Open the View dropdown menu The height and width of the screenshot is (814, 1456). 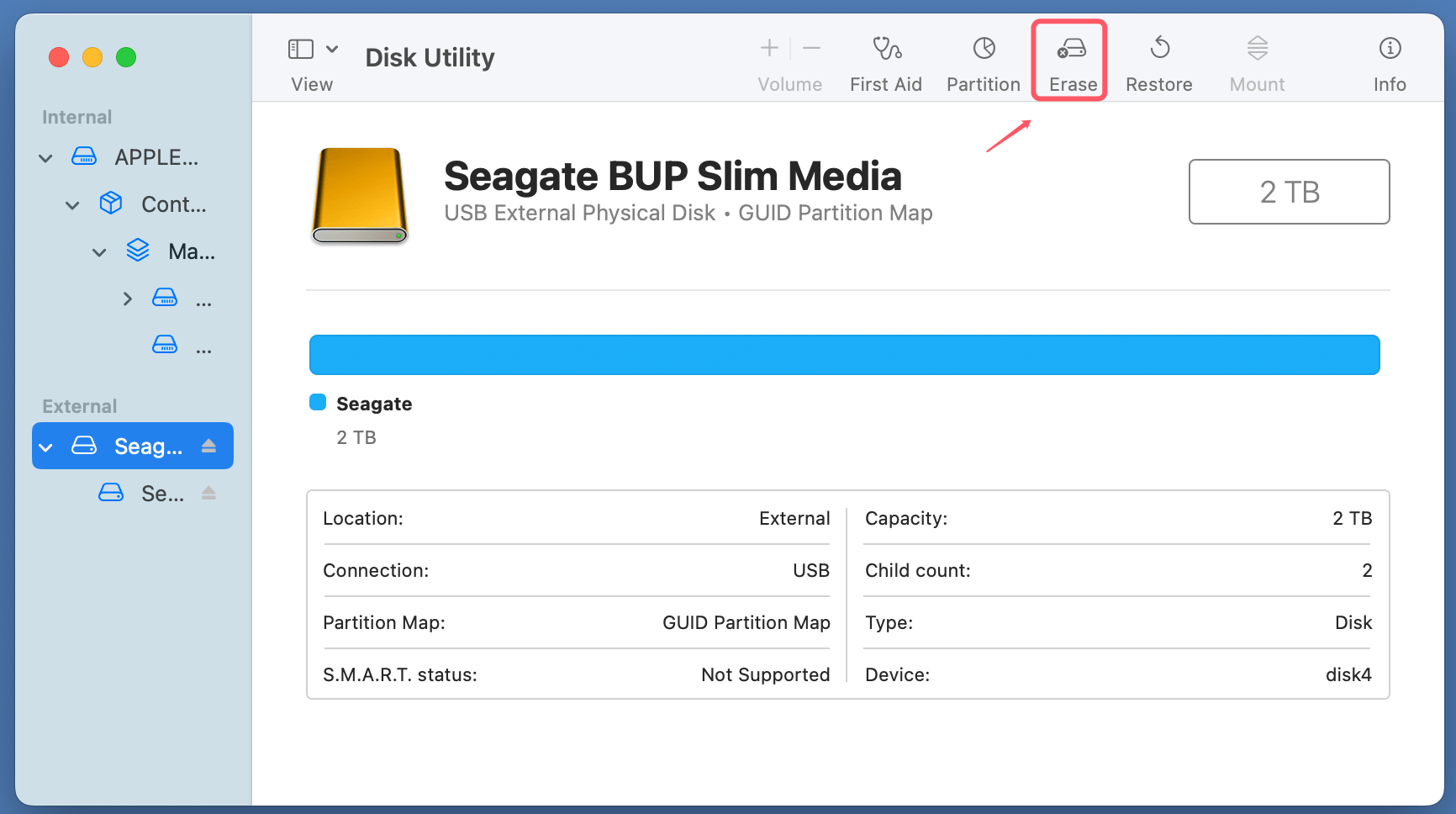(331, 48)
